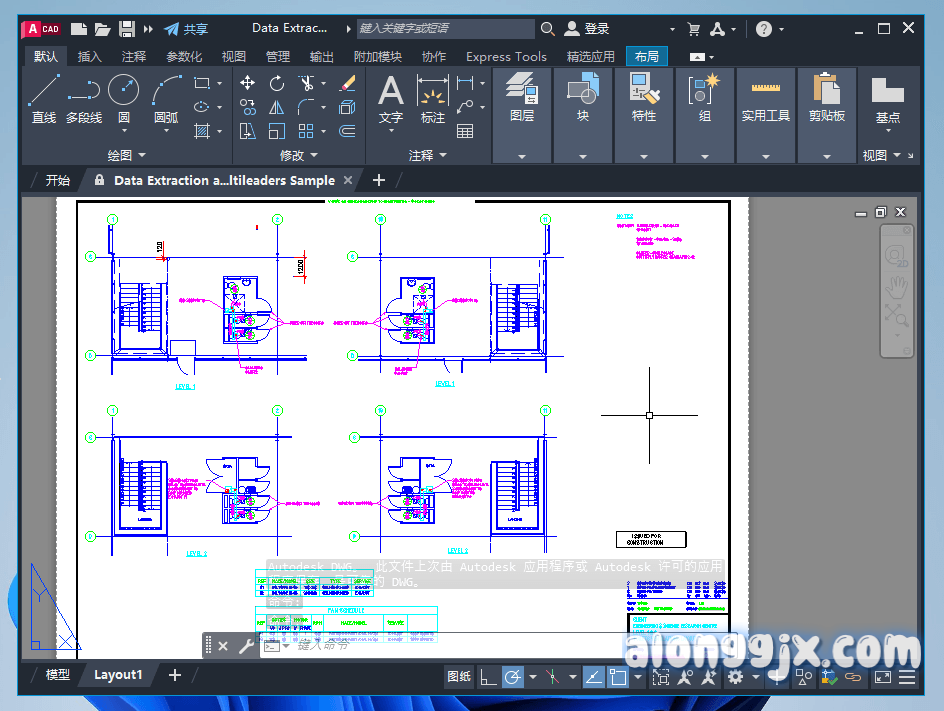Switch to the Model (模型) tab
Image resolution: width=944 pixels, height=711 pixels.
(x=58, y=675)
